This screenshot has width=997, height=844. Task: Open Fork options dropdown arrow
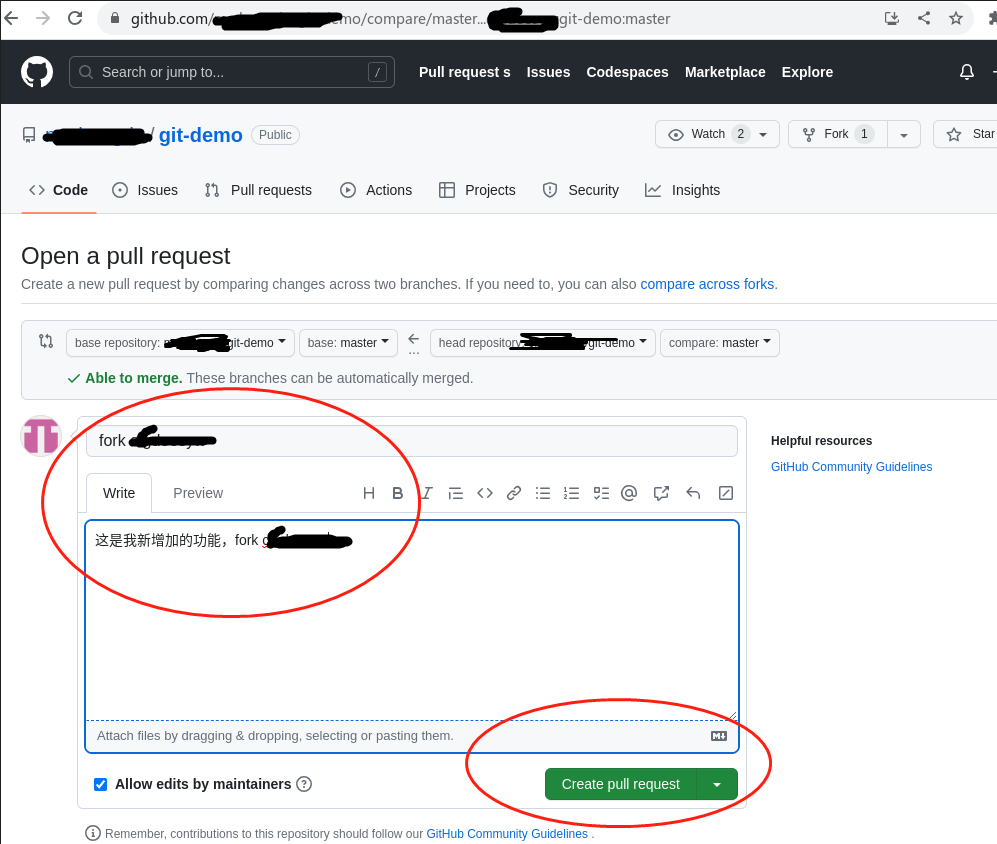(x=904, y=135)
